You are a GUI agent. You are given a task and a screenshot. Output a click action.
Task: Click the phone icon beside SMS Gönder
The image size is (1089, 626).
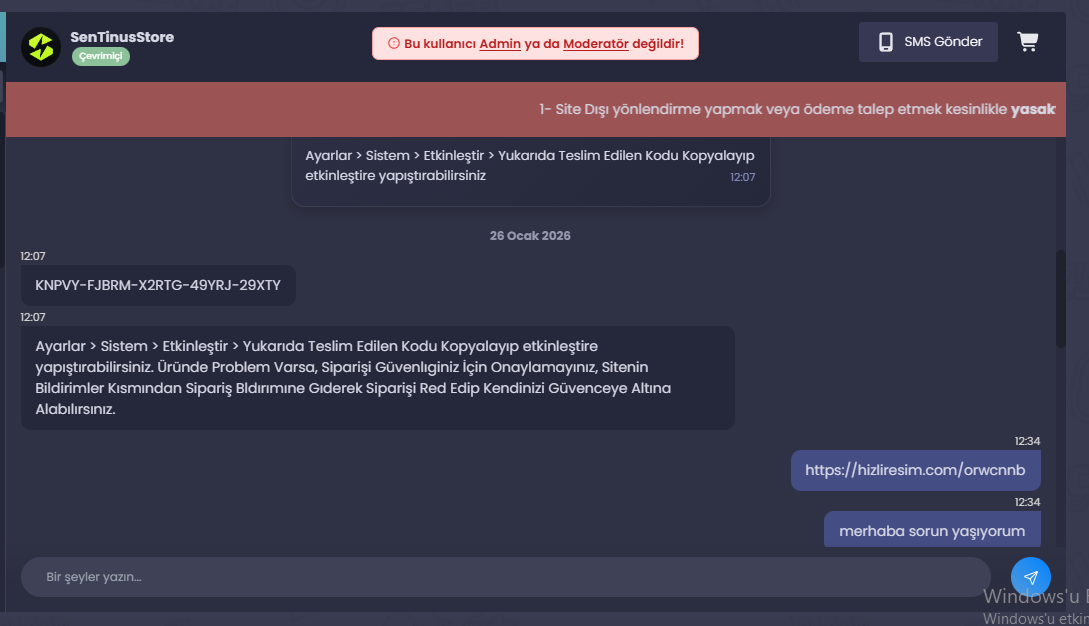[x=886, y=42]
